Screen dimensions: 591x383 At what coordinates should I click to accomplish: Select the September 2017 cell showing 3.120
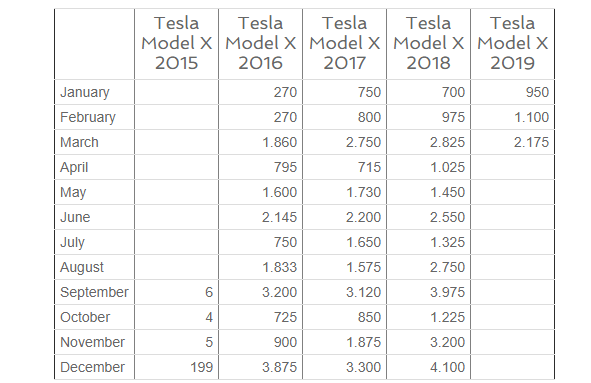[x=344, y=292]
